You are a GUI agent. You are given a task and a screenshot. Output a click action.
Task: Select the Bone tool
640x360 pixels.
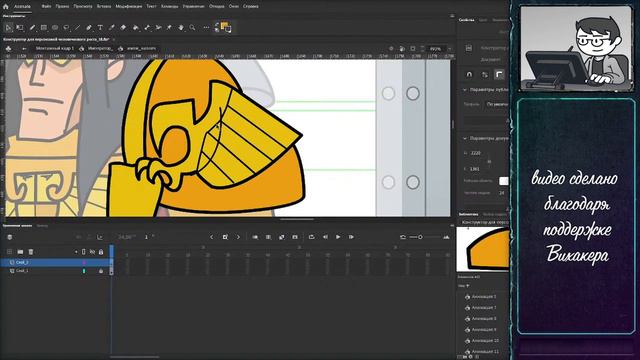(147, 27)
